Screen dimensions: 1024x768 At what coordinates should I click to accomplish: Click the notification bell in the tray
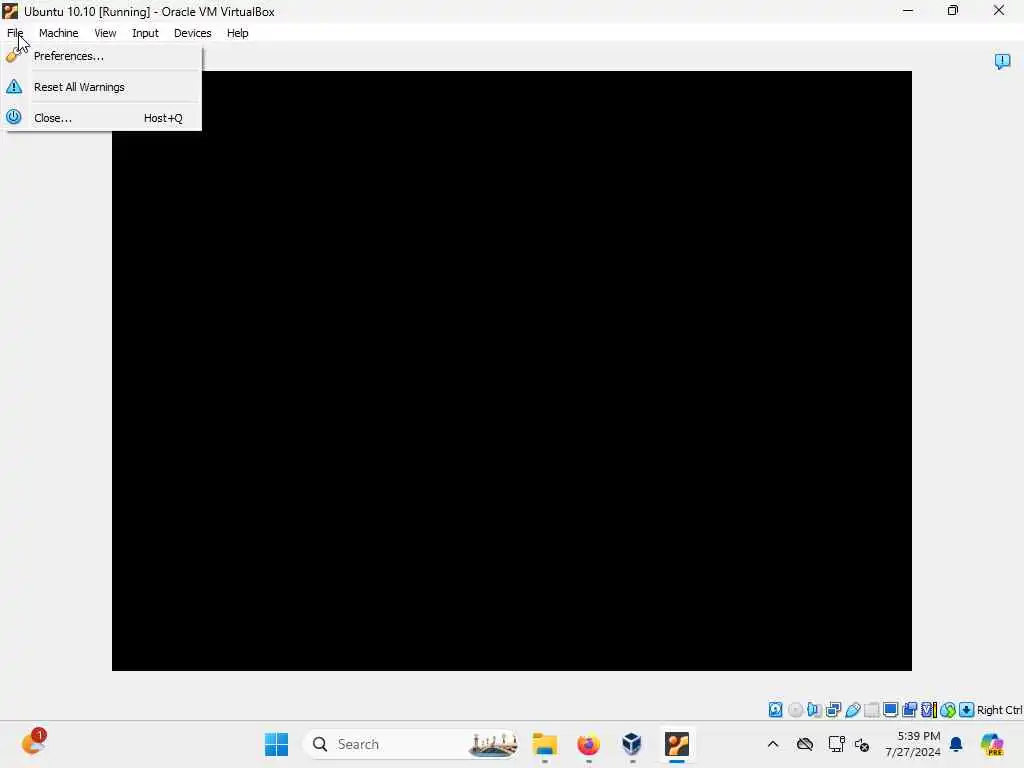point(956,744)
